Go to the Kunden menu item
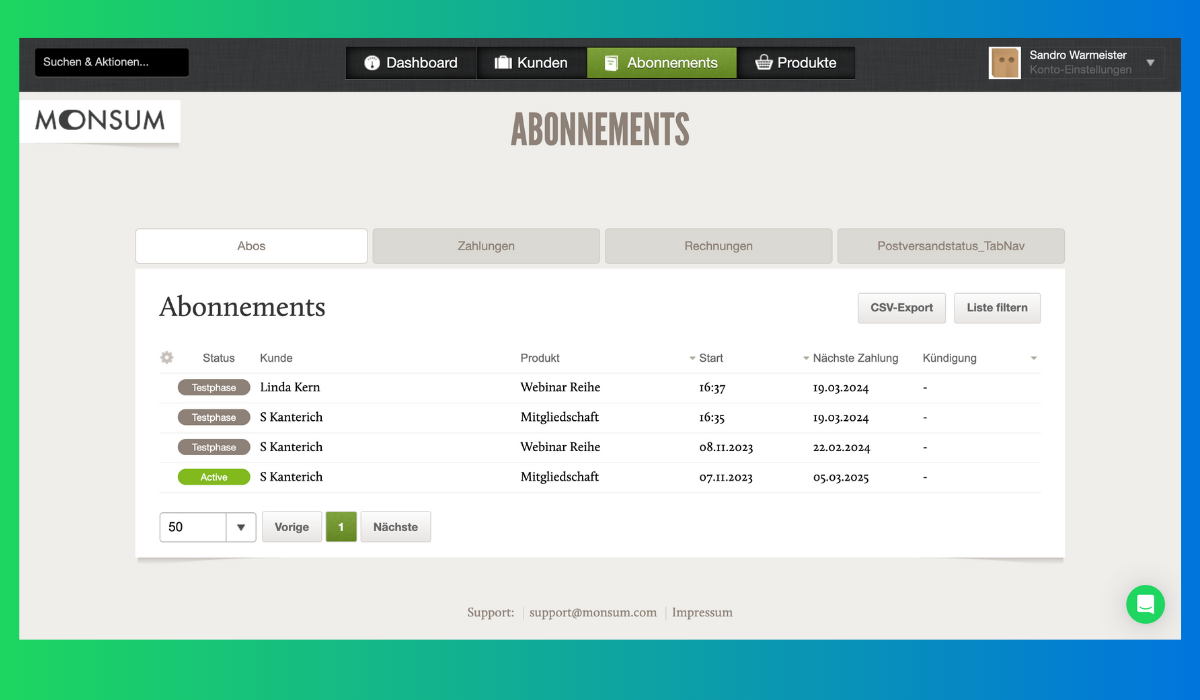 coord(531,62)
